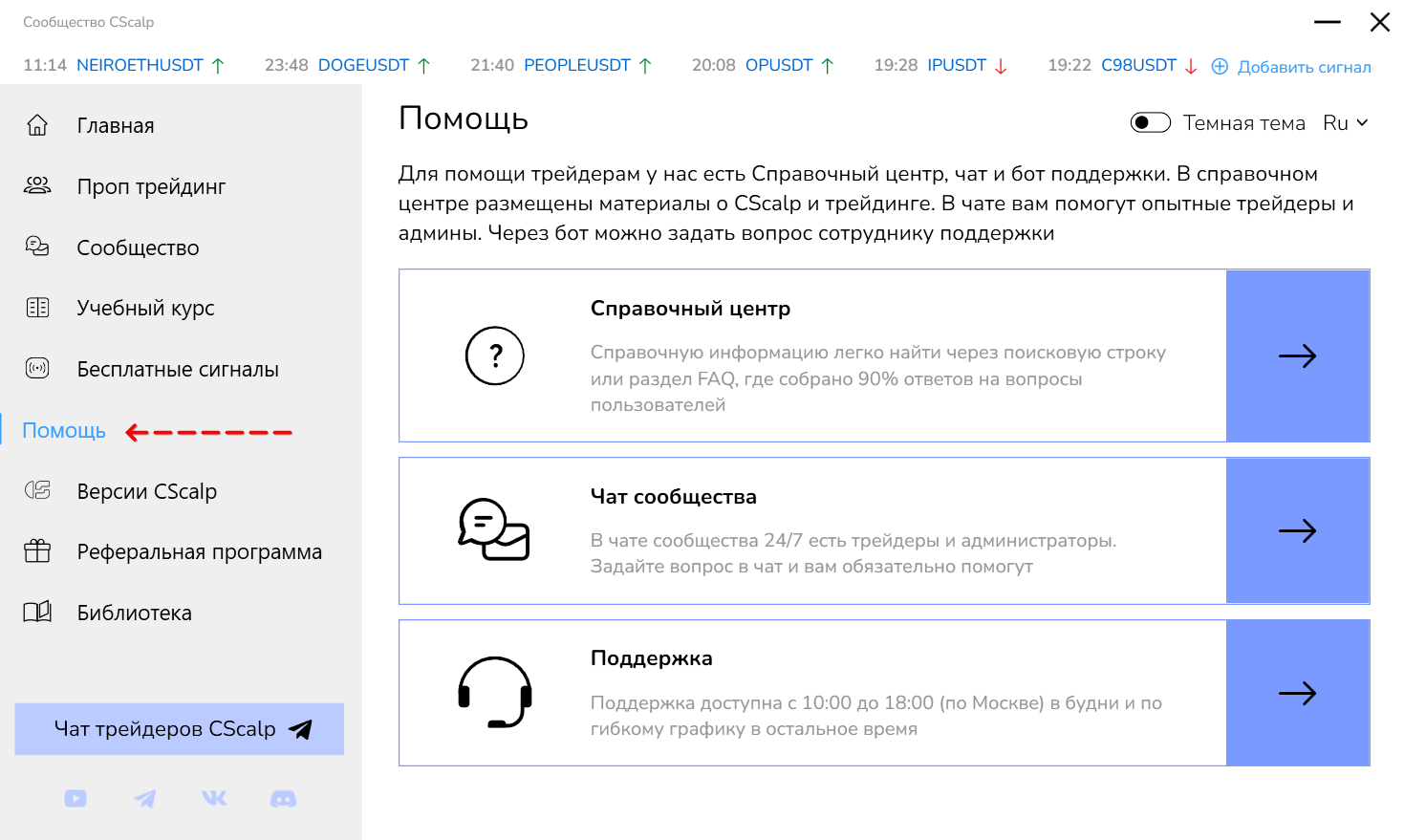Open Справочный центр with its arrow button
The image size is (1404, 840).
pyautogui.click(x=1298, y=355)
